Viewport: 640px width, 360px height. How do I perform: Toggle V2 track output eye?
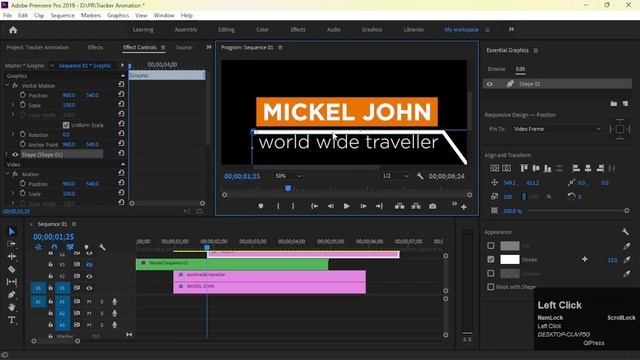point(89,276)
